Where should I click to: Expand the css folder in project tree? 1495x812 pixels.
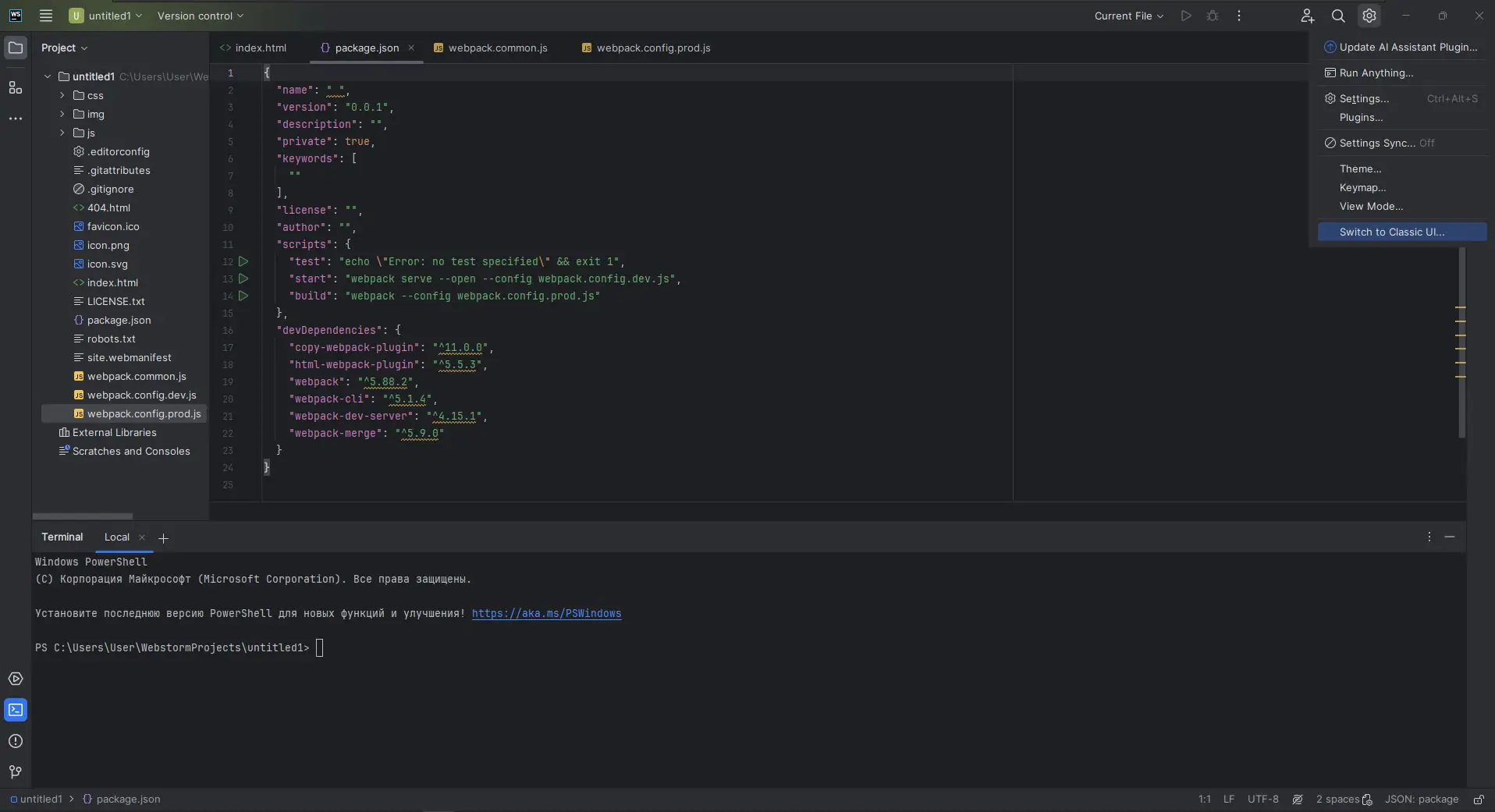[x=62, y=95]
